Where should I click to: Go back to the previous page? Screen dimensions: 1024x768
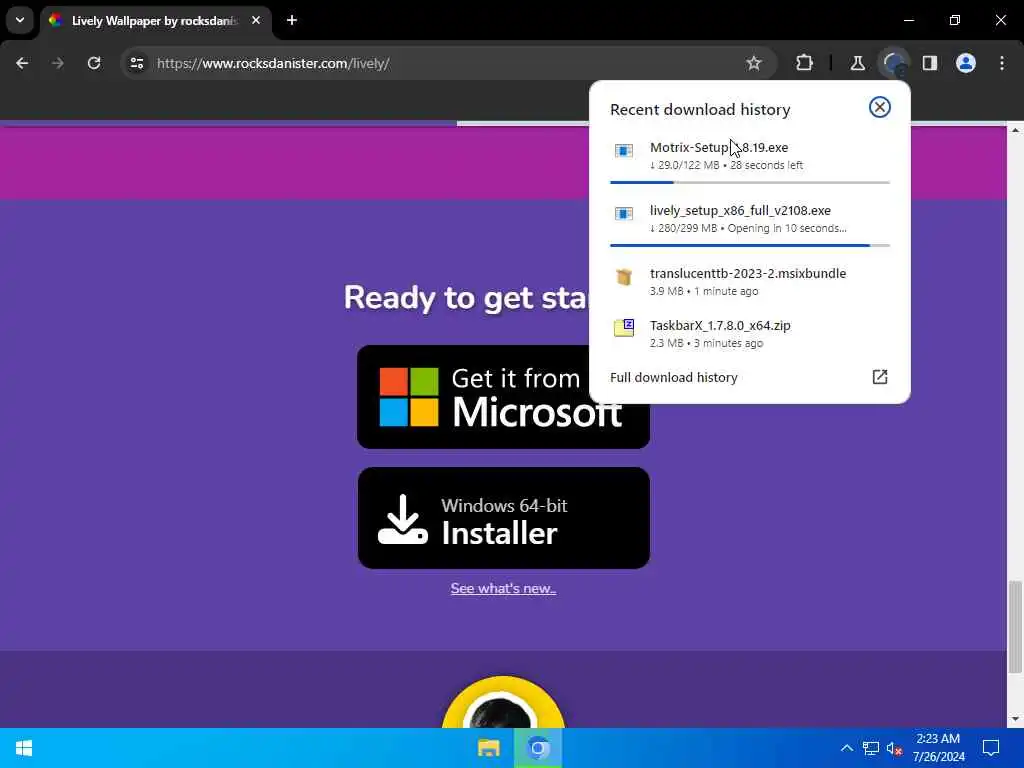[x=22, y=63]
